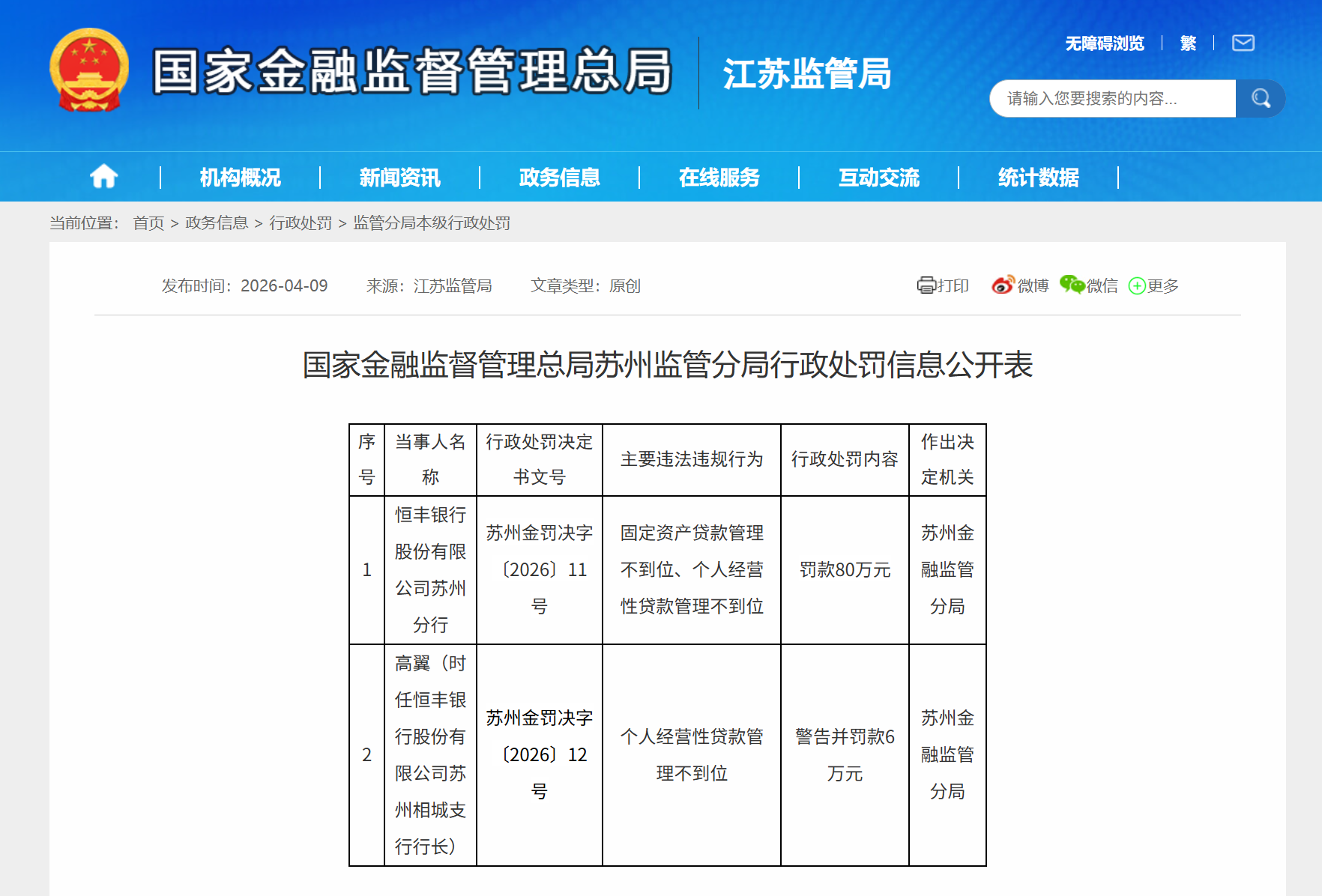Click 行政处罚 in the breadcrumb

click(303, 223)
